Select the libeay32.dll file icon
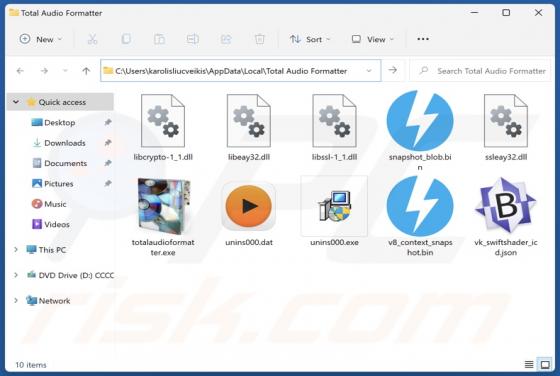560x376 pixels. 249,121
